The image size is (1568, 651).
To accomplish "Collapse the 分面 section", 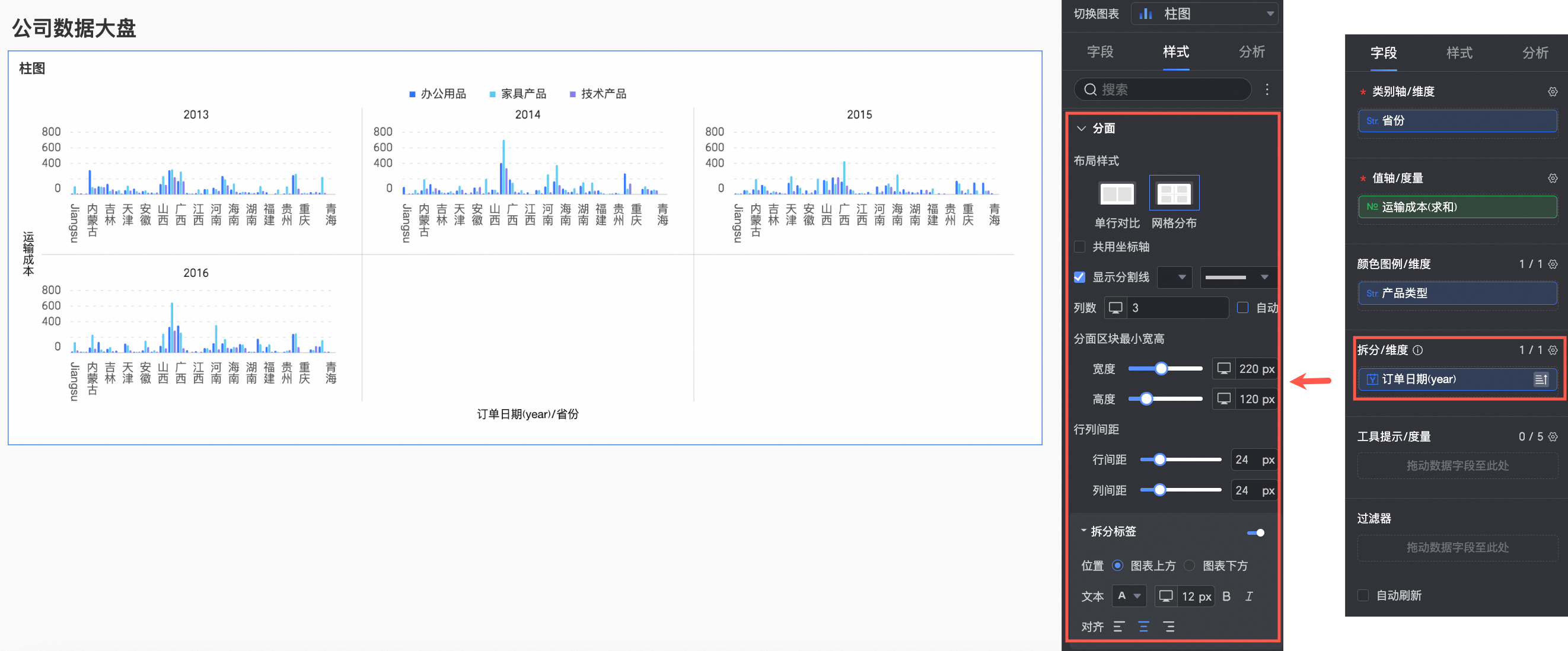I will 1081,129.
